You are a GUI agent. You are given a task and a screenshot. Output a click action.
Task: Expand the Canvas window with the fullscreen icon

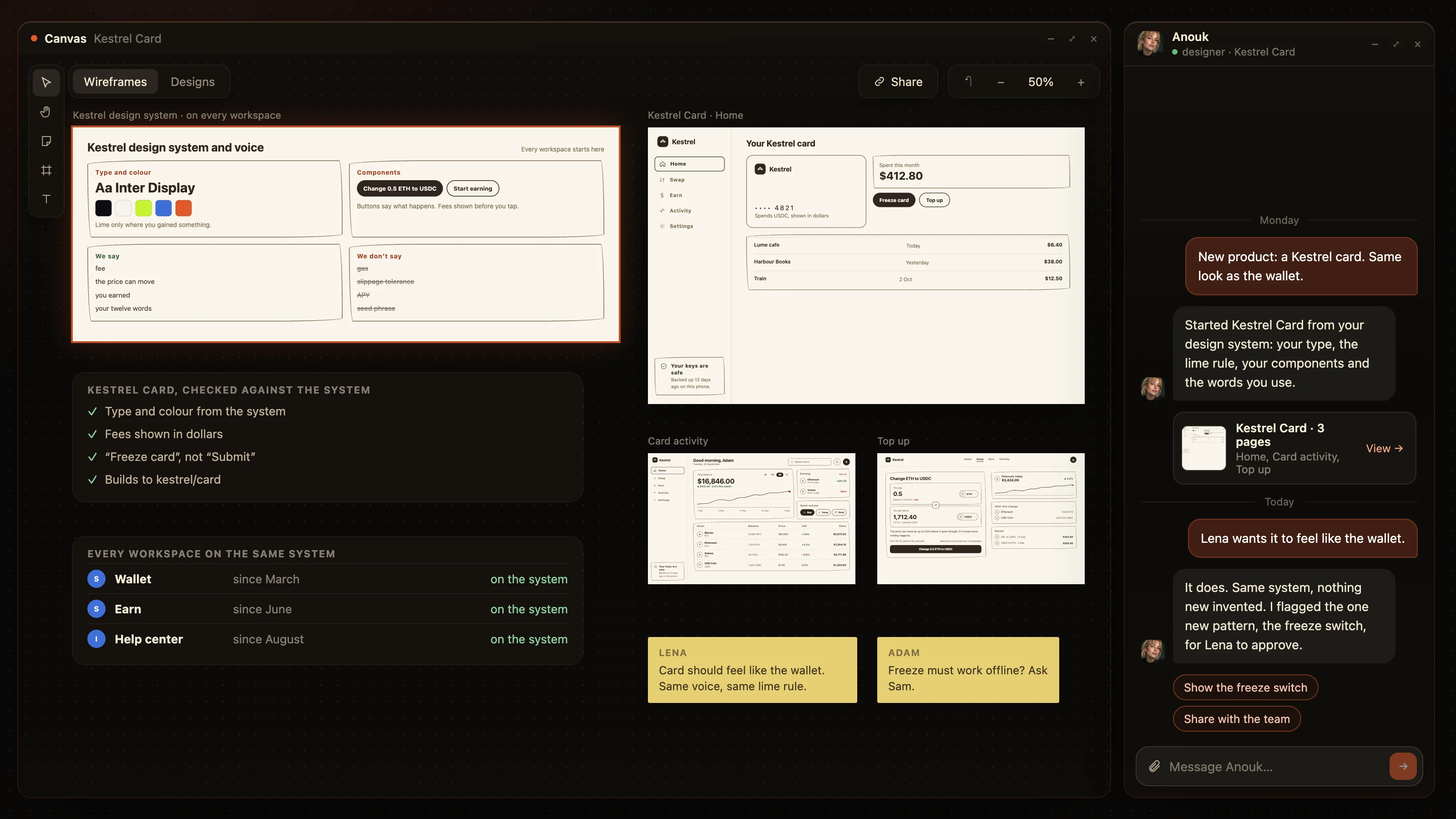[1072, 39]
